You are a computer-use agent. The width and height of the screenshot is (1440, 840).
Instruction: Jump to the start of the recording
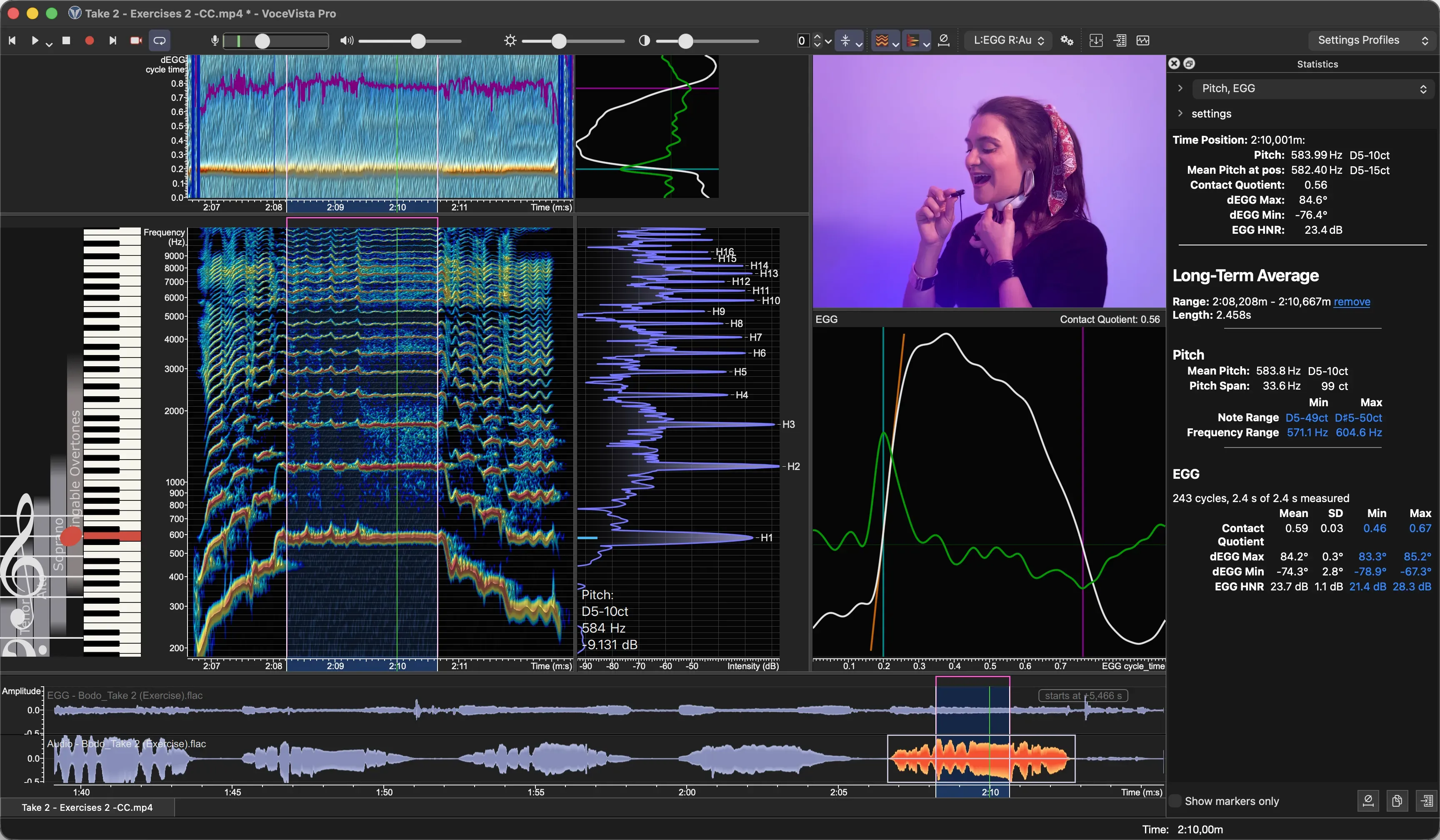[12, 40]
